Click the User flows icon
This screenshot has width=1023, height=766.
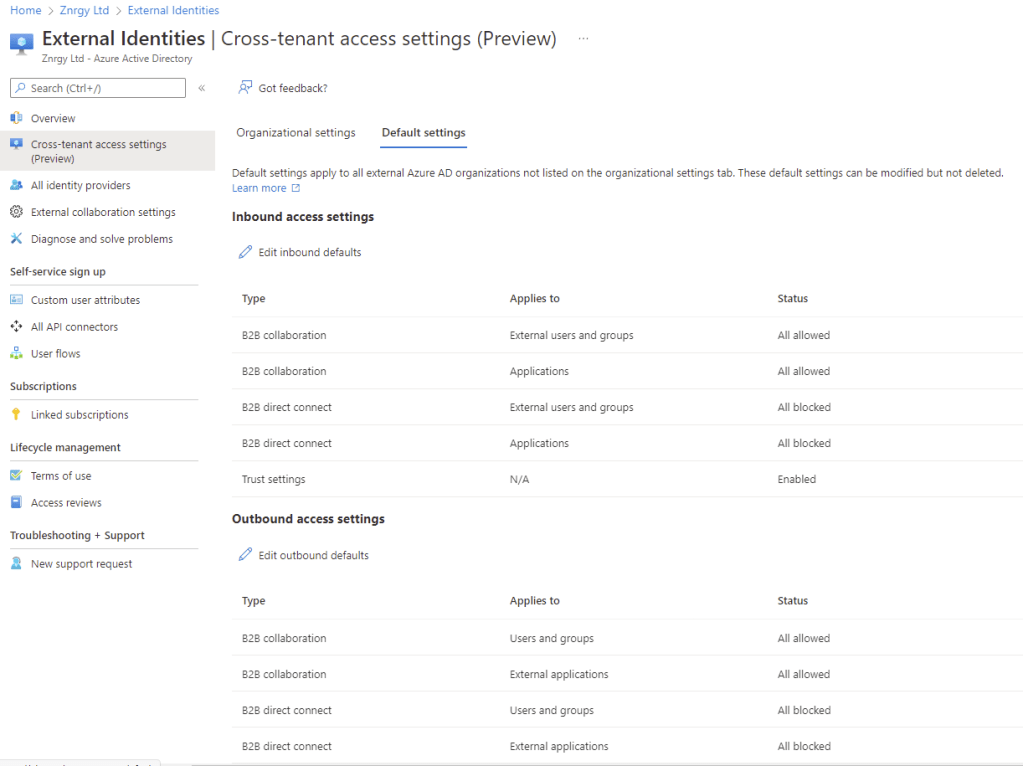[x=16, y=354]
